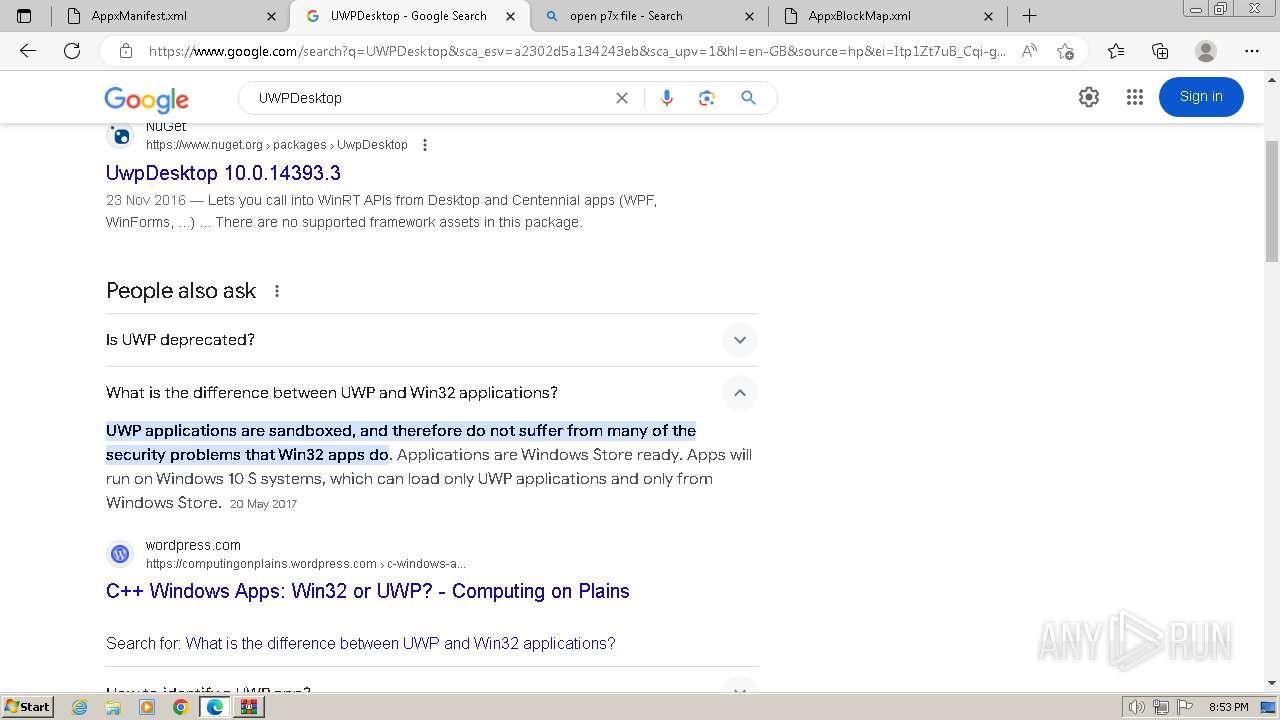The height and width of the screenshot is (720, 1280).
Task: Expand the 'Is UWP deprecated?' question
Action: (432, 340)
